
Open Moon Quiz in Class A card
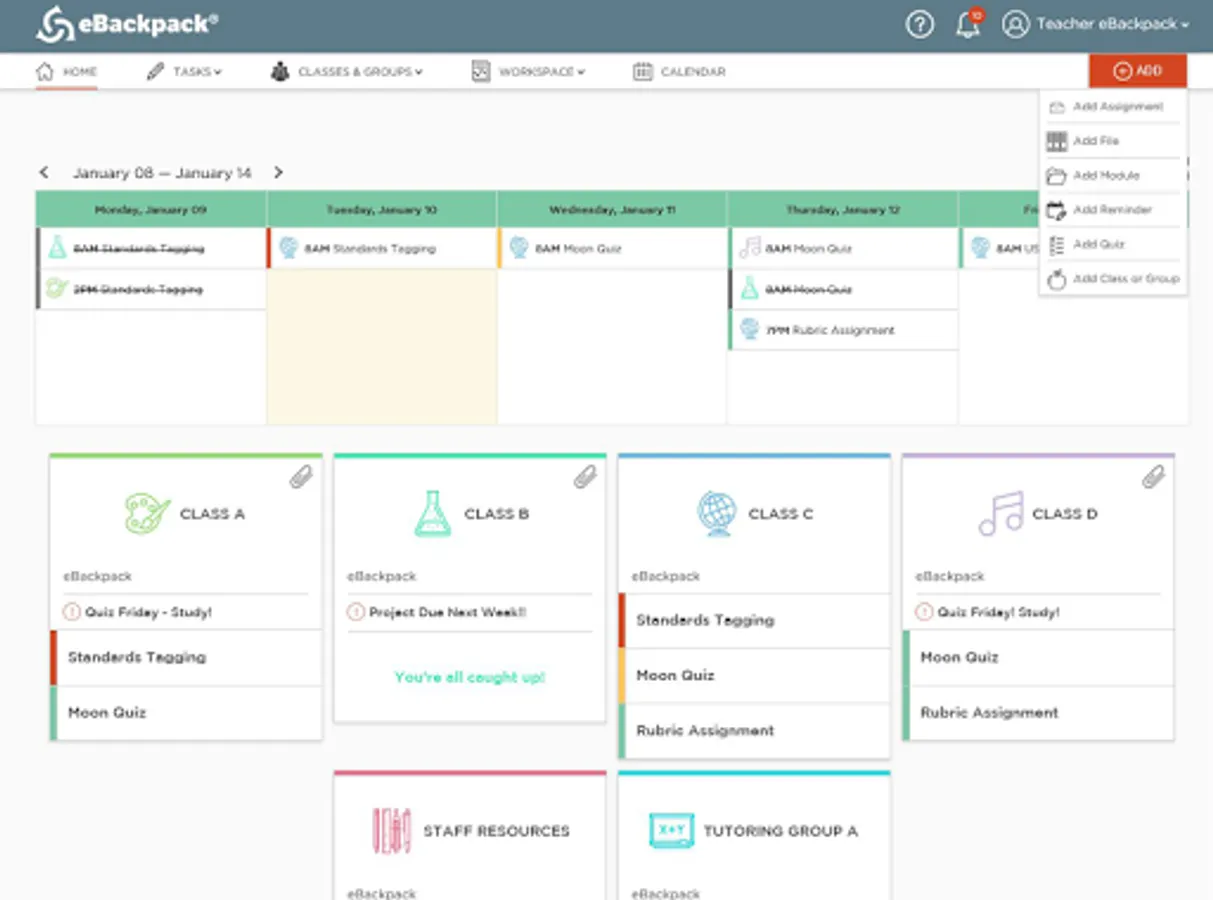click(x=186, y=713)
